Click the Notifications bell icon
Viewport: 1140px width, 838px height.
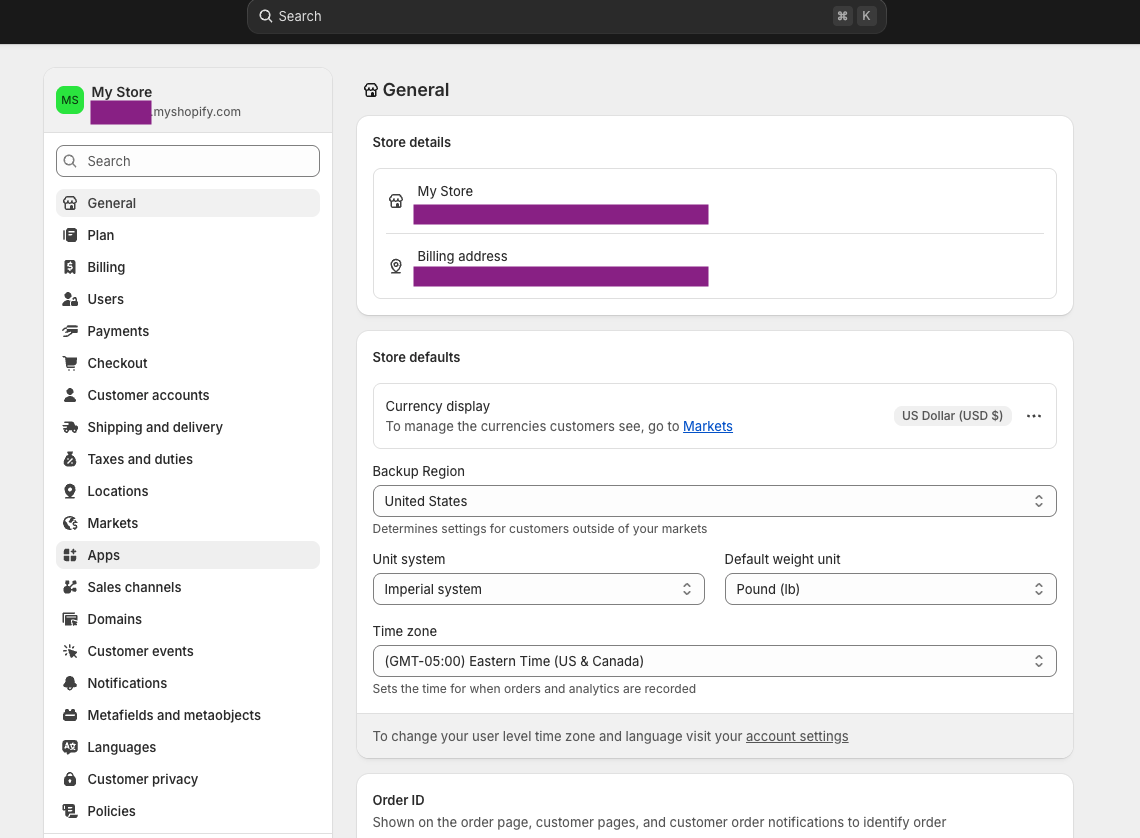(70, 683)
